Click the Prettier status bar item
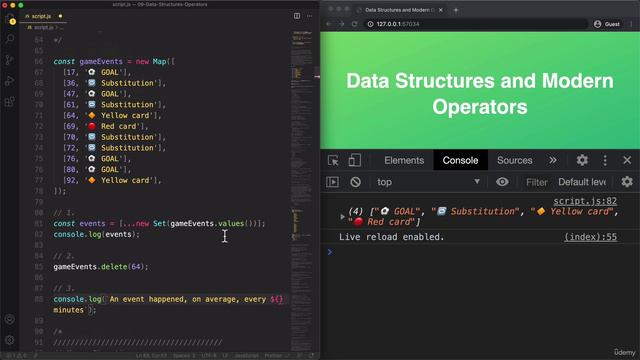 pyautogui.click(x=276, y=356)
